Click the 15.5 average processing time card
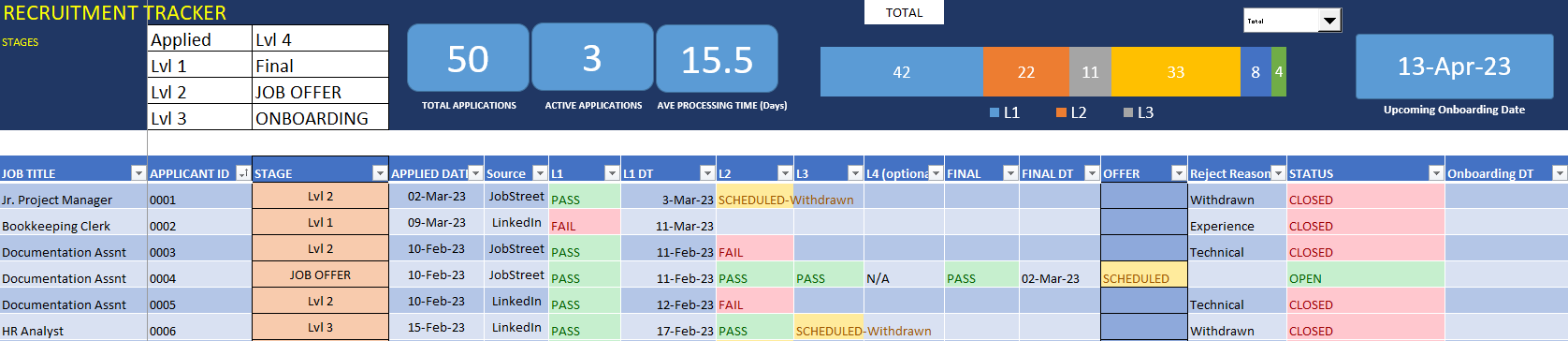Screen dimensions: 1568x341 (718, 59)
